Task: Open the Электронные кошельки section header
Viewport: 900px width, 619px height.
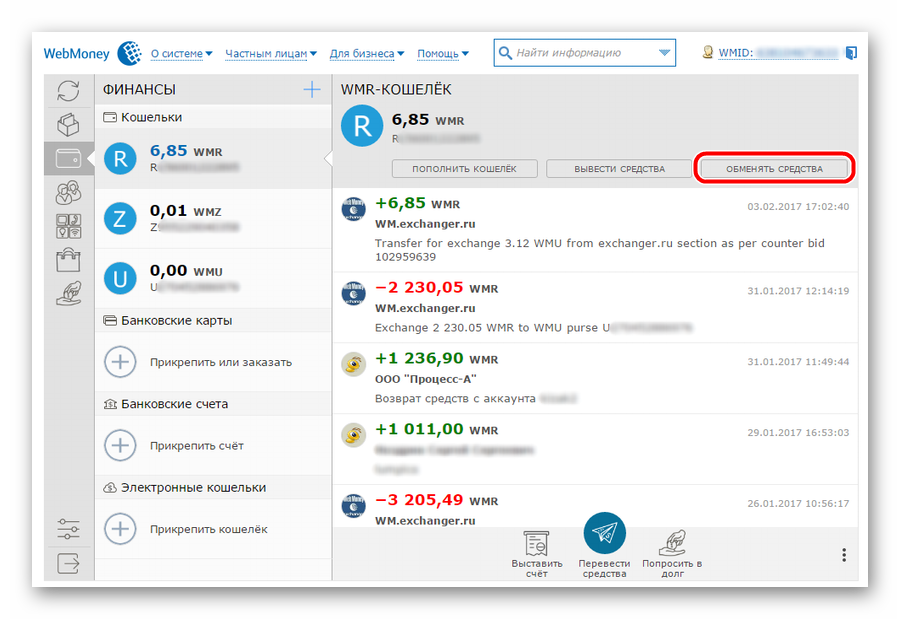Action: pyautogui.click(x=213, y=488)
